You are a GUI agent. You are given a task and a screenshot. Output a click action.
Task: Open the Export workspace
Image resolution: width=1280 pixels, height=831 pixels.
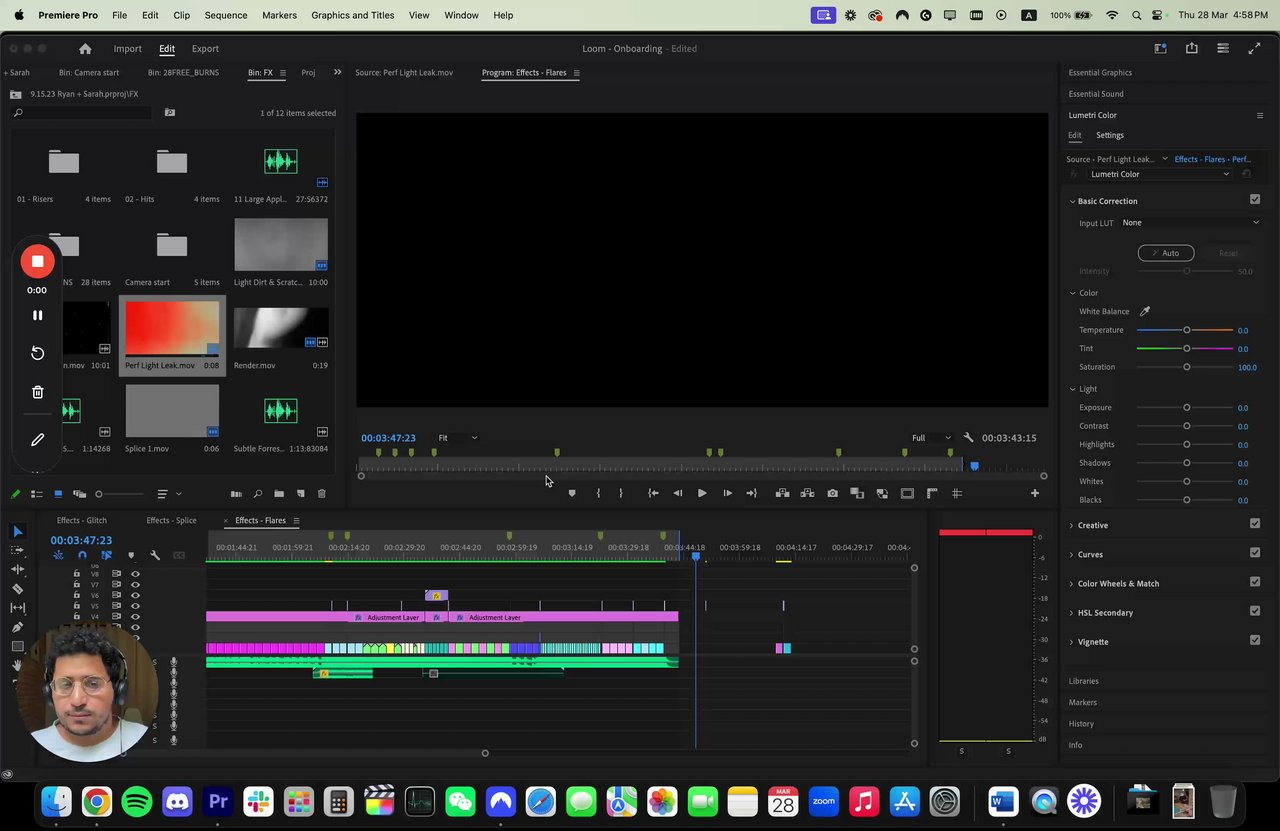pyautogui.click(x=205, y=49)
